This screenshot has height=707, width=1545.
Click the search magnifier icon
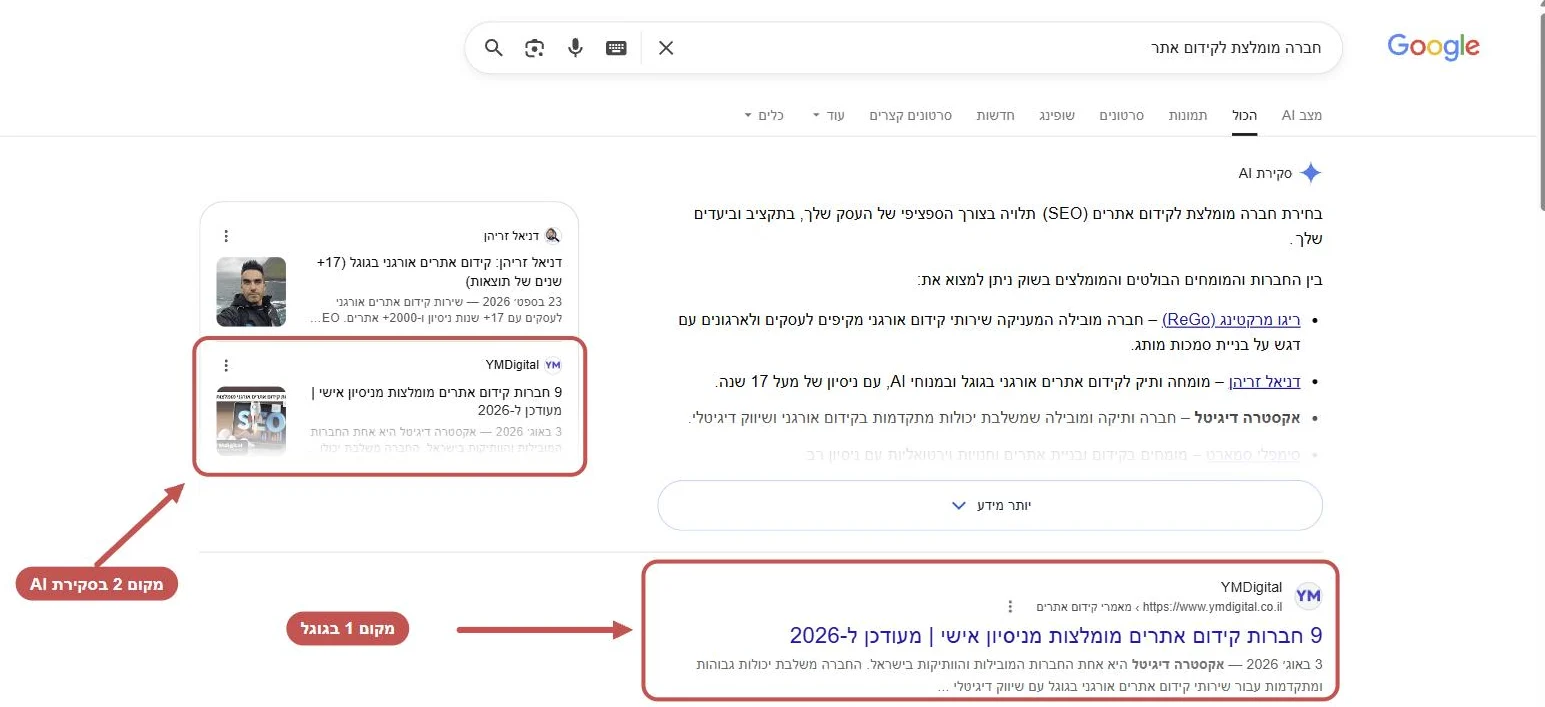(494, 48)
